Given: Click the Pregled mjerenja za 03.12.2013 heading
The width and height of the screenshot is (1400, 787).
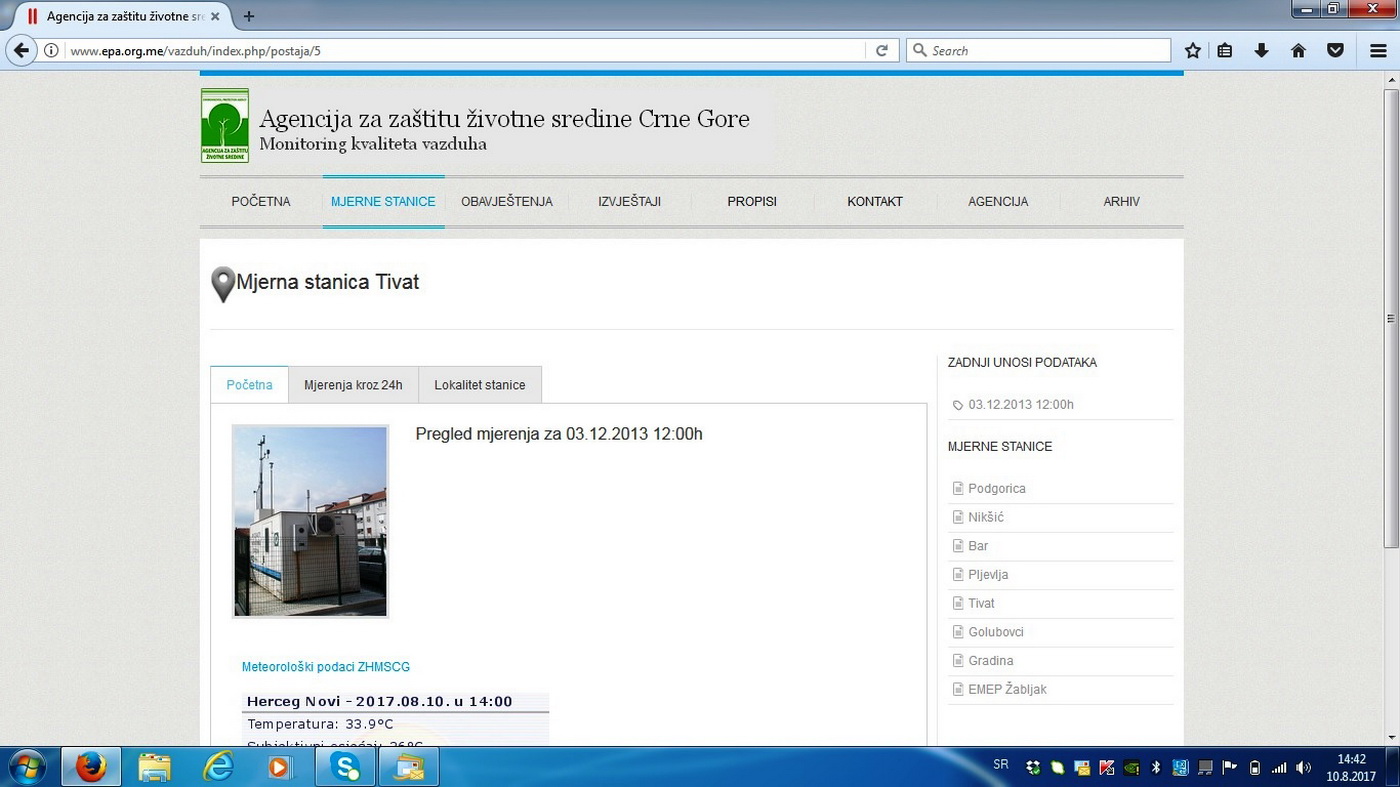Looking at the screenshot, I should (559, 434).
